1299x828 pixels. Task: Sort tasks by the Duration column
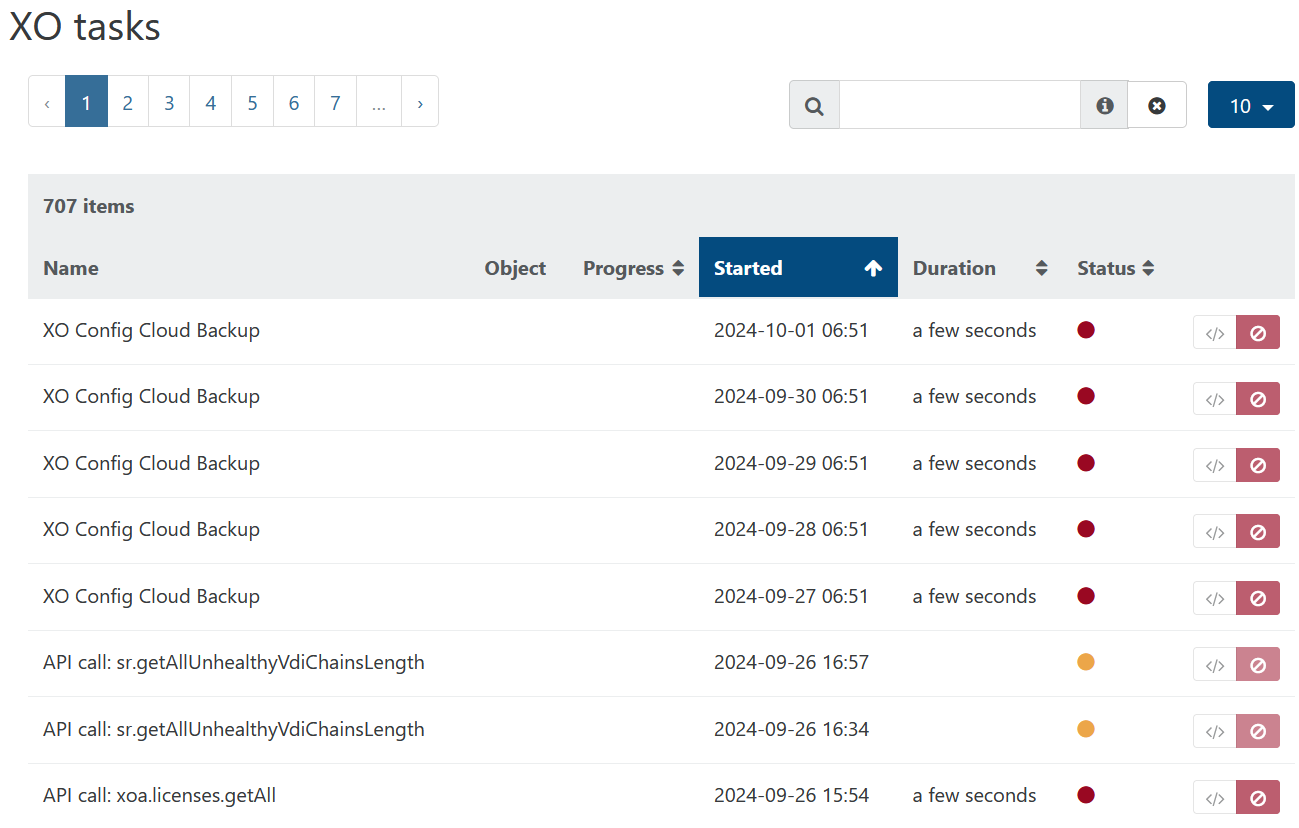click(980, 268)
